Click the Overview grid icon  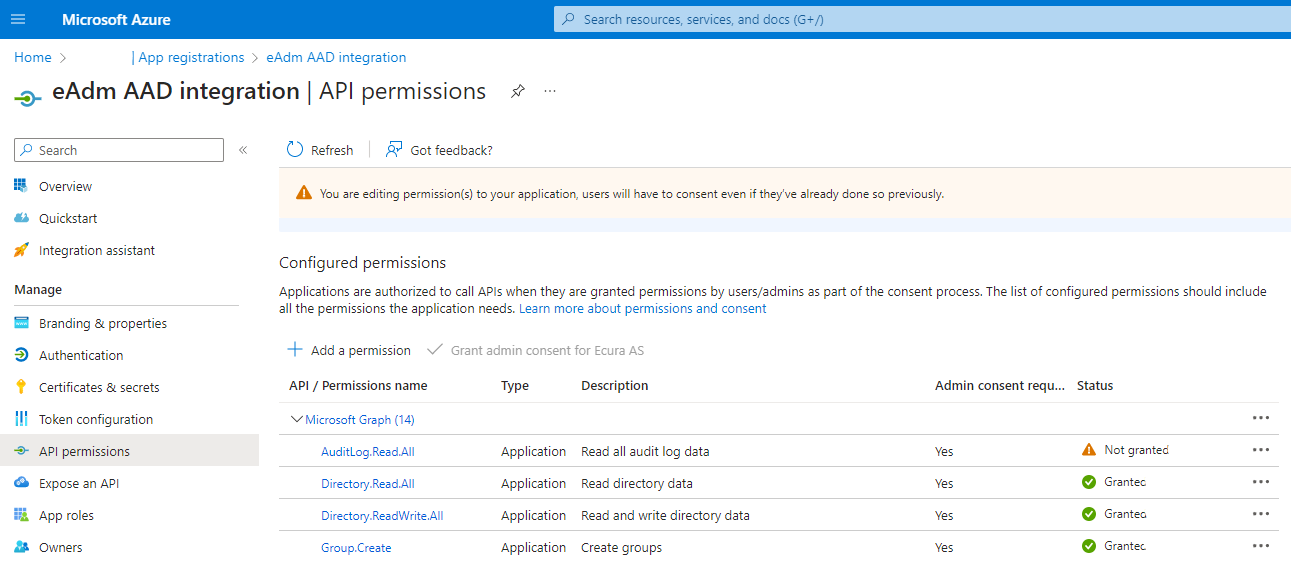click(x=21, y=186)
